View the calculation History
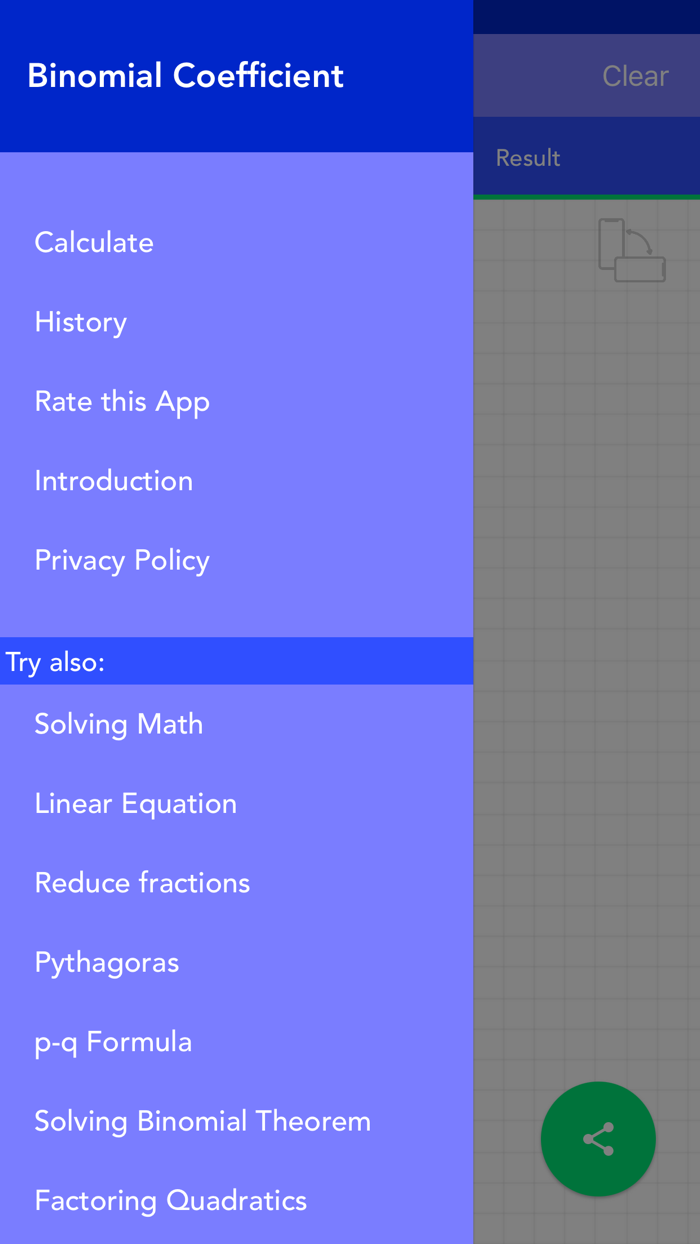 80,321
